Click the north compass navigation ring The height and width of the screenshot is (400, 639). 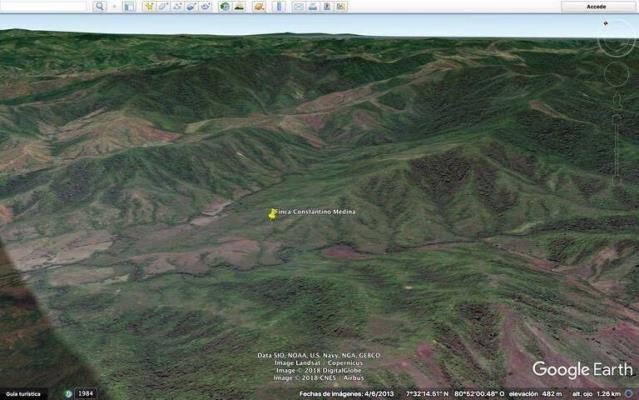point(616,39)
